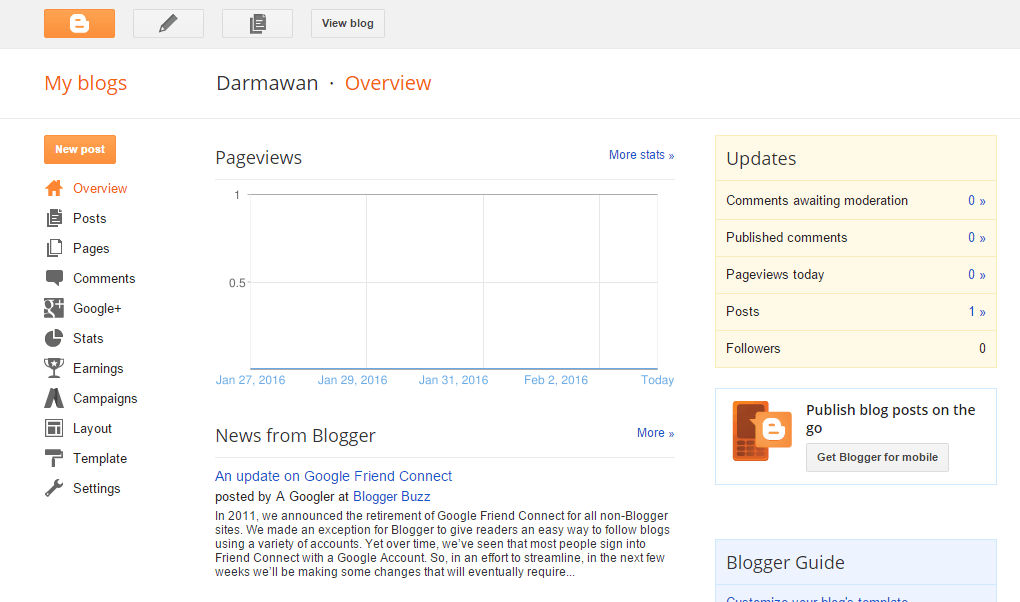Click the Jan 27, 2016 chart label
Screen dimensions: 1020x602
pos(250,380)
